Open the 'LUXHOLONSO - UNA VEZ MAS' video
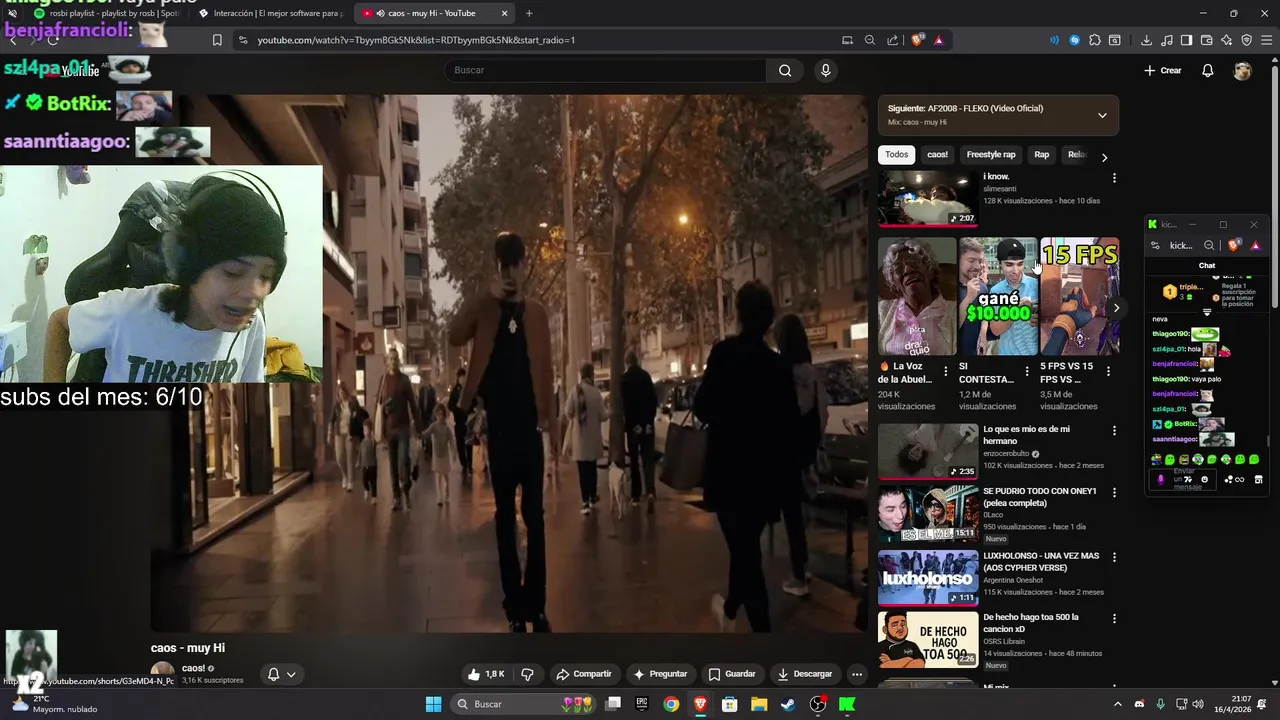The image size is (1280, 720). tap(928, 577)
